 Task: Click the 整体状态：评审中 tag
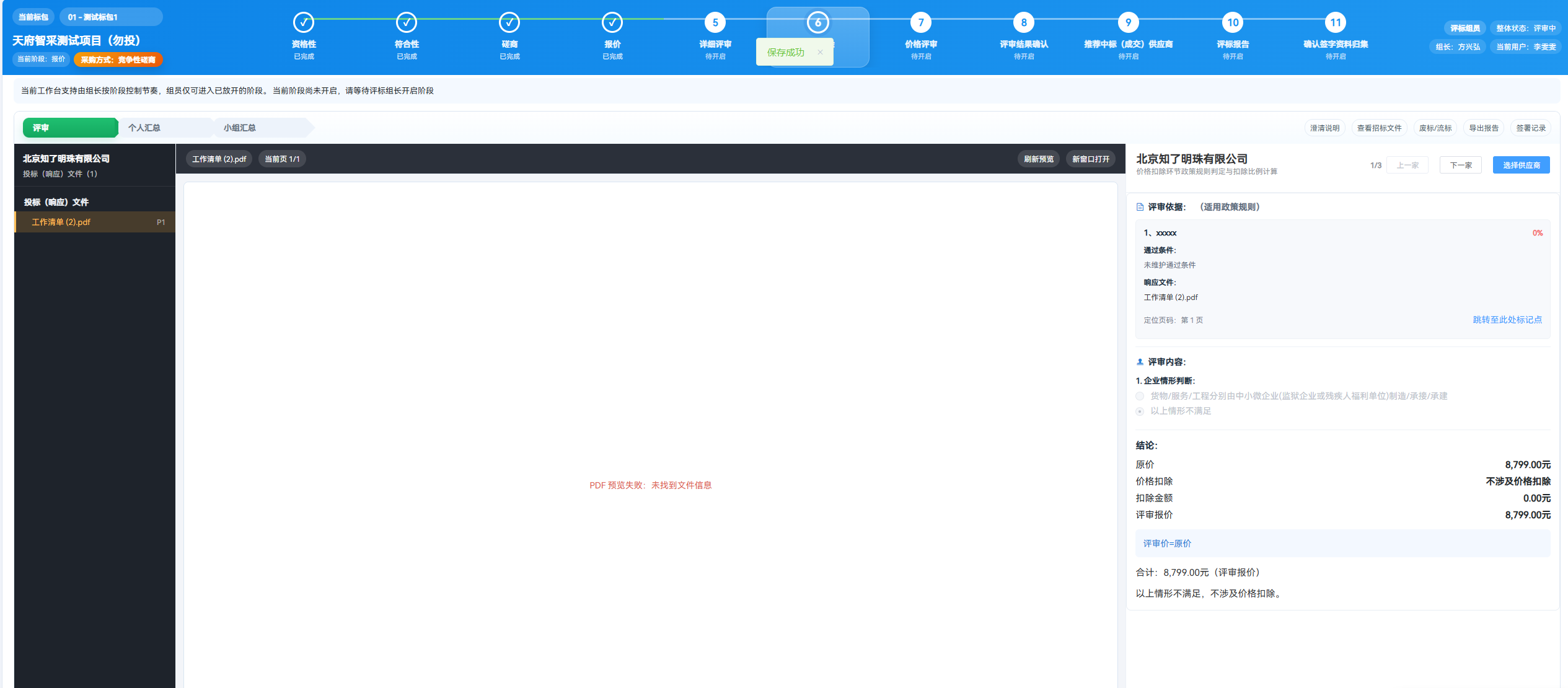1526,28
